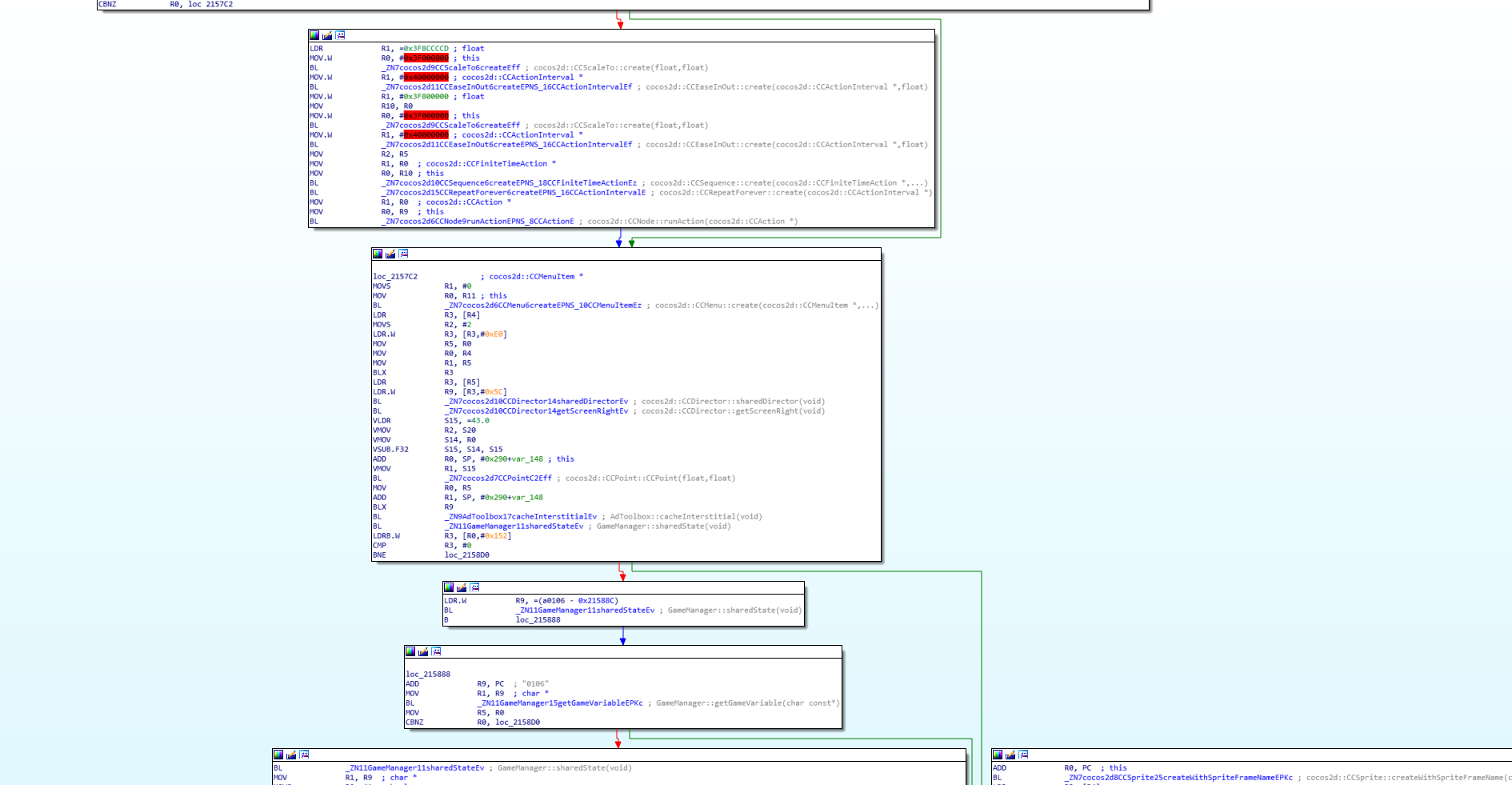This screenshot has width=1512, height=785.
Task: Click the pencil icon on the bottom-left sharedState node
Action: [x=291, y=755]
